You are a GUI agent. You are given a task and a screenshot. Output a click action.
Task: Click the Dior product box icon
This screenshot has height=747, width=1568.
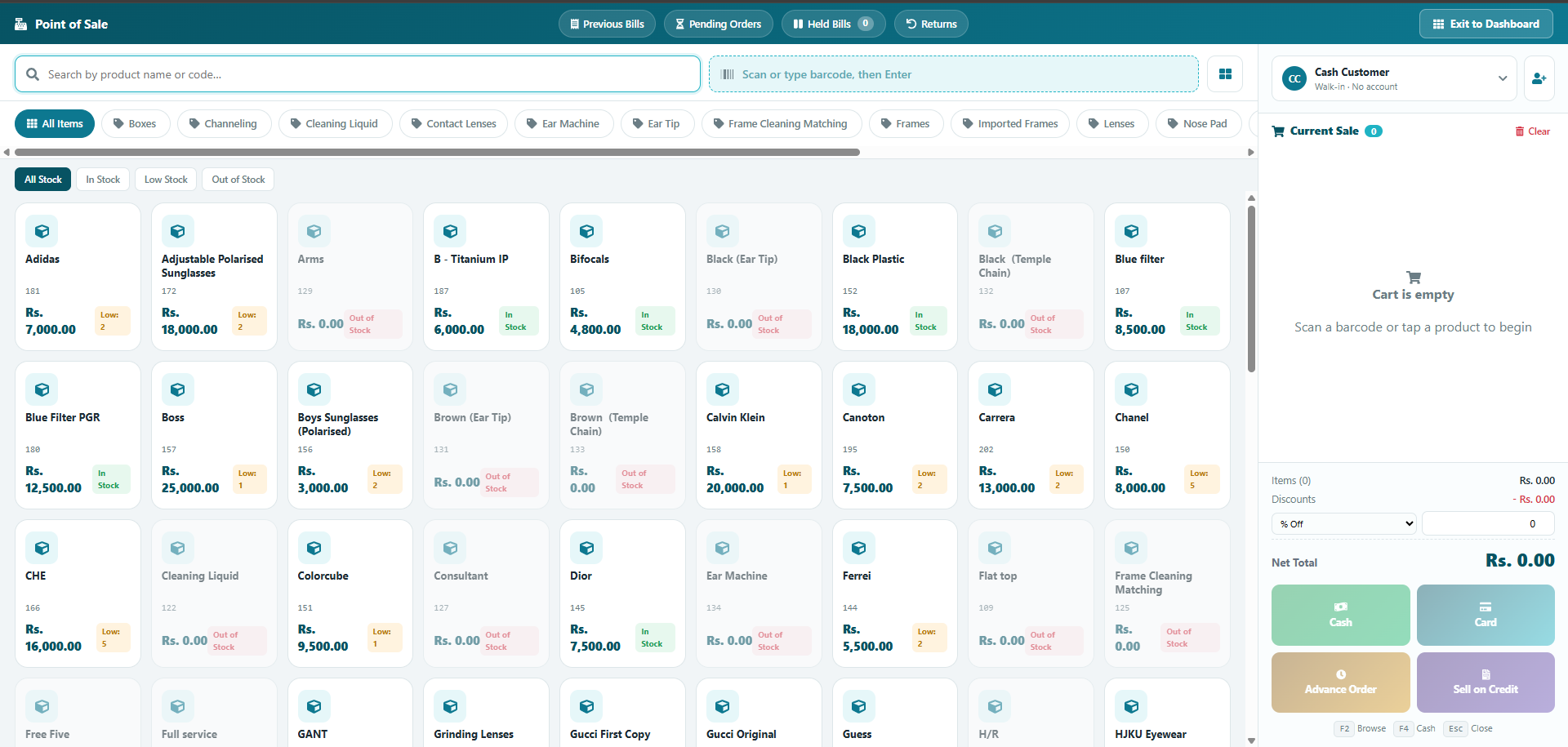[x=586, y=549]
